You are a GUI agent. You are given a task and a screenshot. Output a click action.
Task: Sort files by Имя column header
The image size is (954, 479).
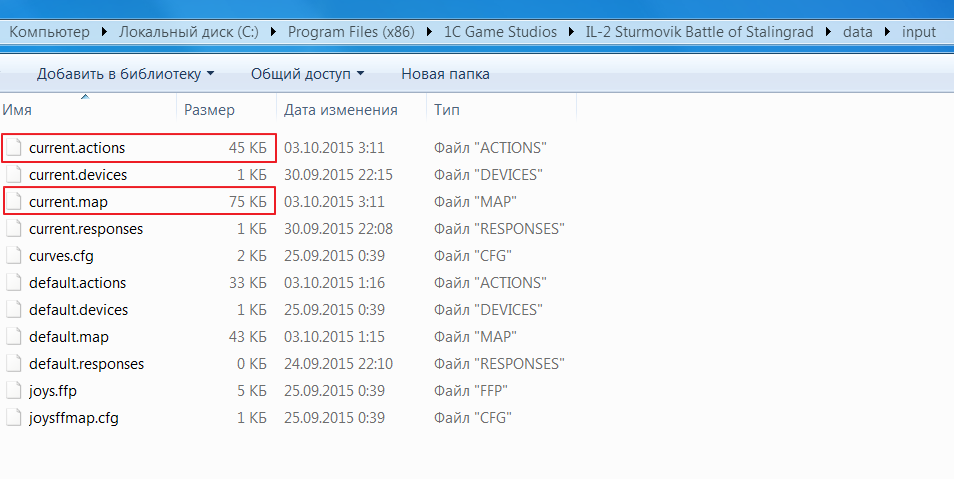pyautogui.click(x=88, y=110)
